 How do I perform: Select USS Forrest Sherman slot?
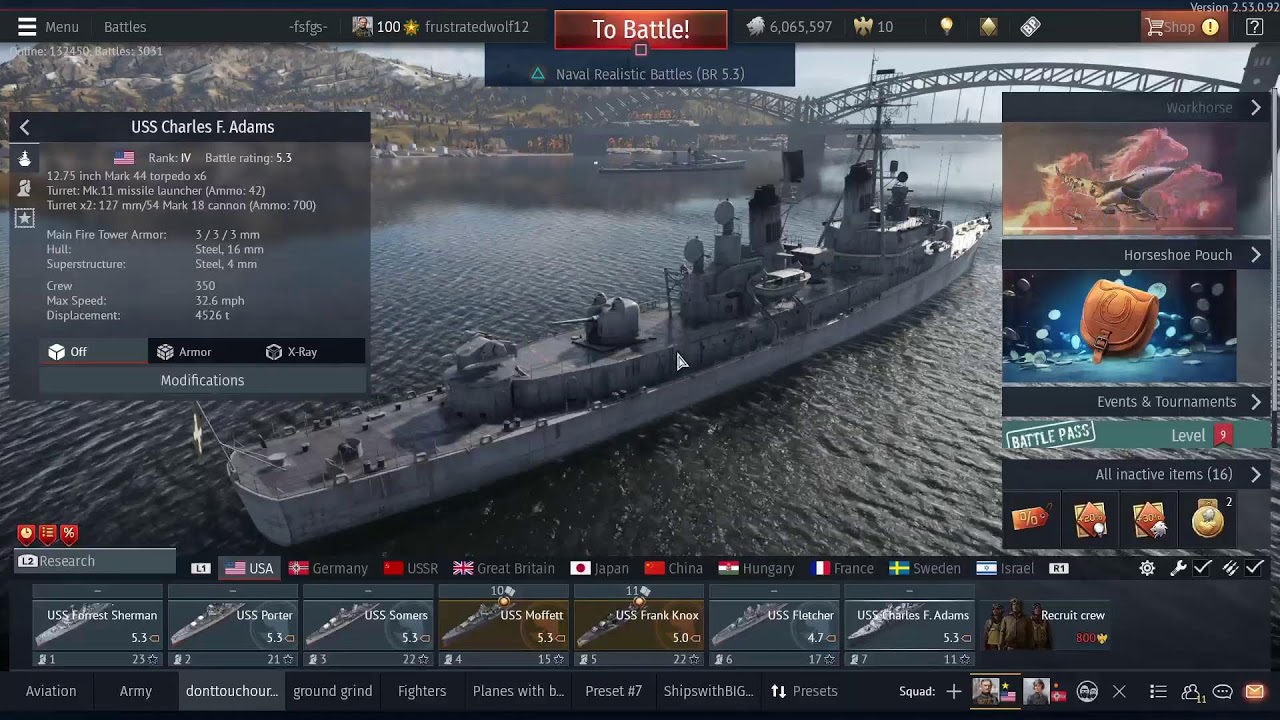(x=98, y=626)
